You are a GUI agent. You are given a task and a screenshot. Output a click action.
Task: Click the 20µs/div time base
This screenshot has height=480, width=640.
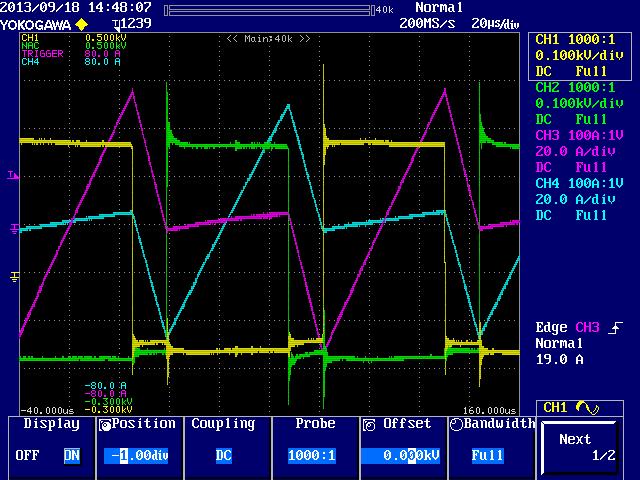pyautogui.click(x=495, y=23)
